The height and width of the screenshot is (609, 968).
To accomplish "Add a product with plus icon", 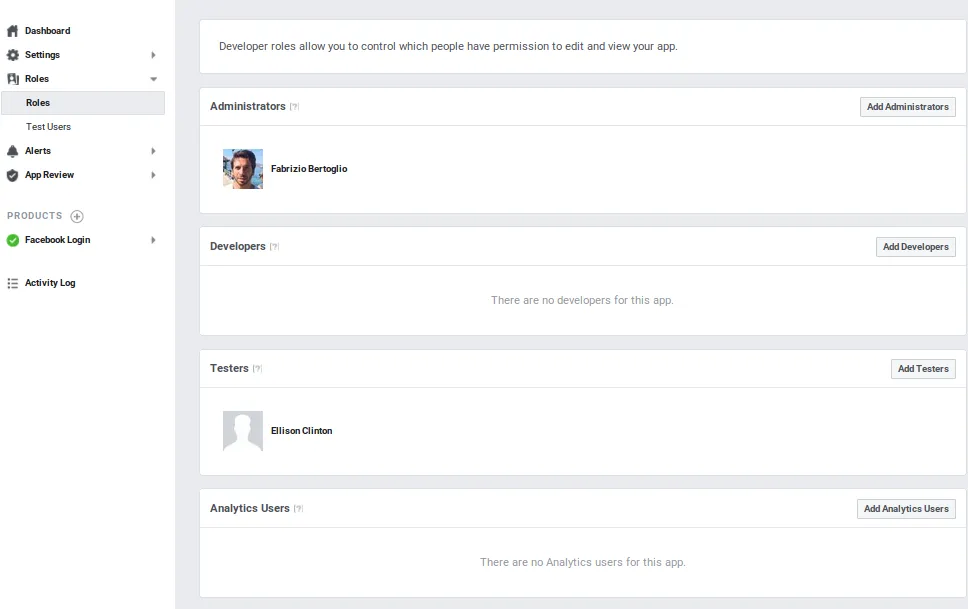I will [x=77, y=216].
